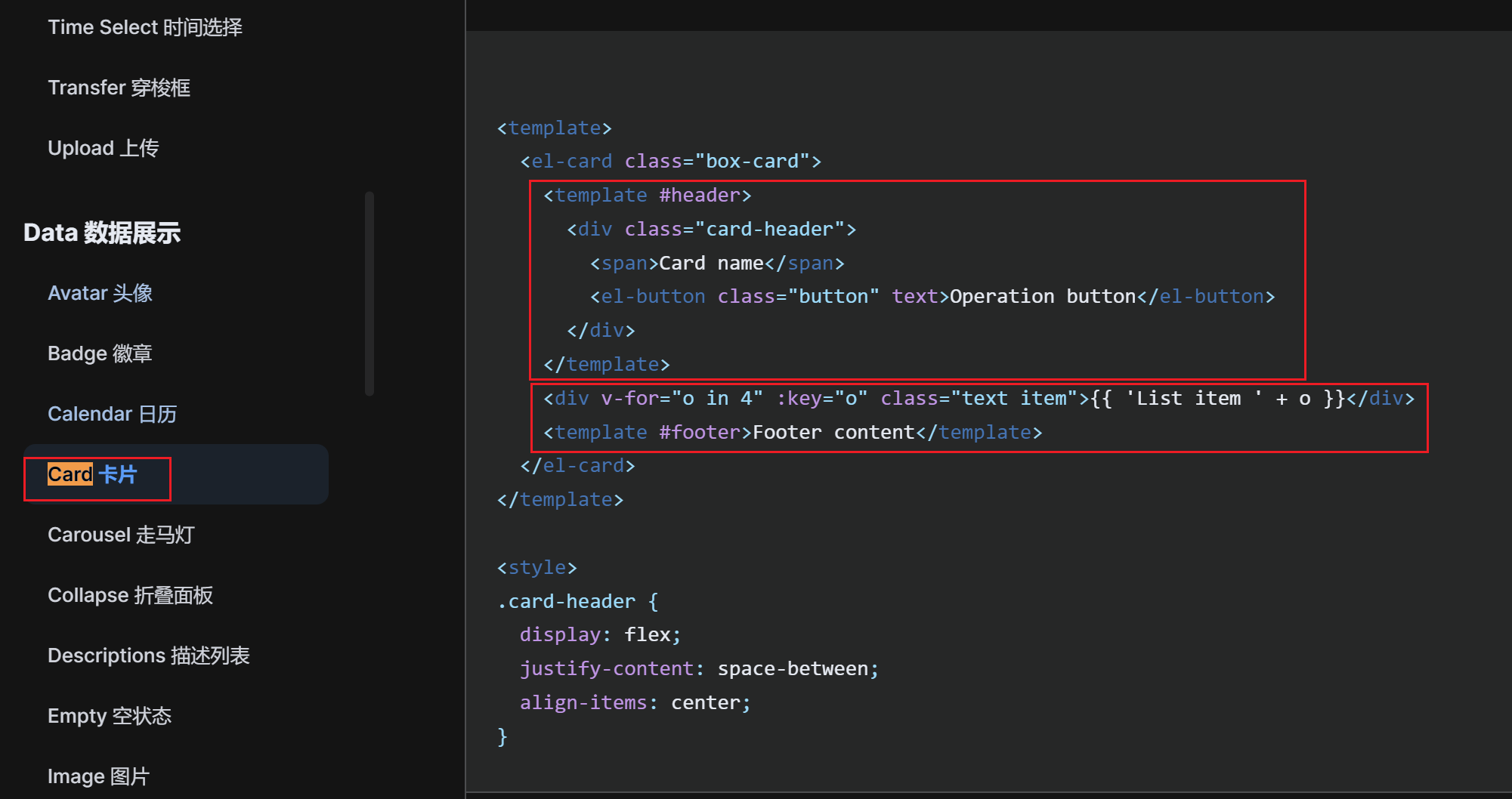This screenshot has width=1512, height=799.
Task: Click the highlighted Card search match
Action: (x=69, y=474)
